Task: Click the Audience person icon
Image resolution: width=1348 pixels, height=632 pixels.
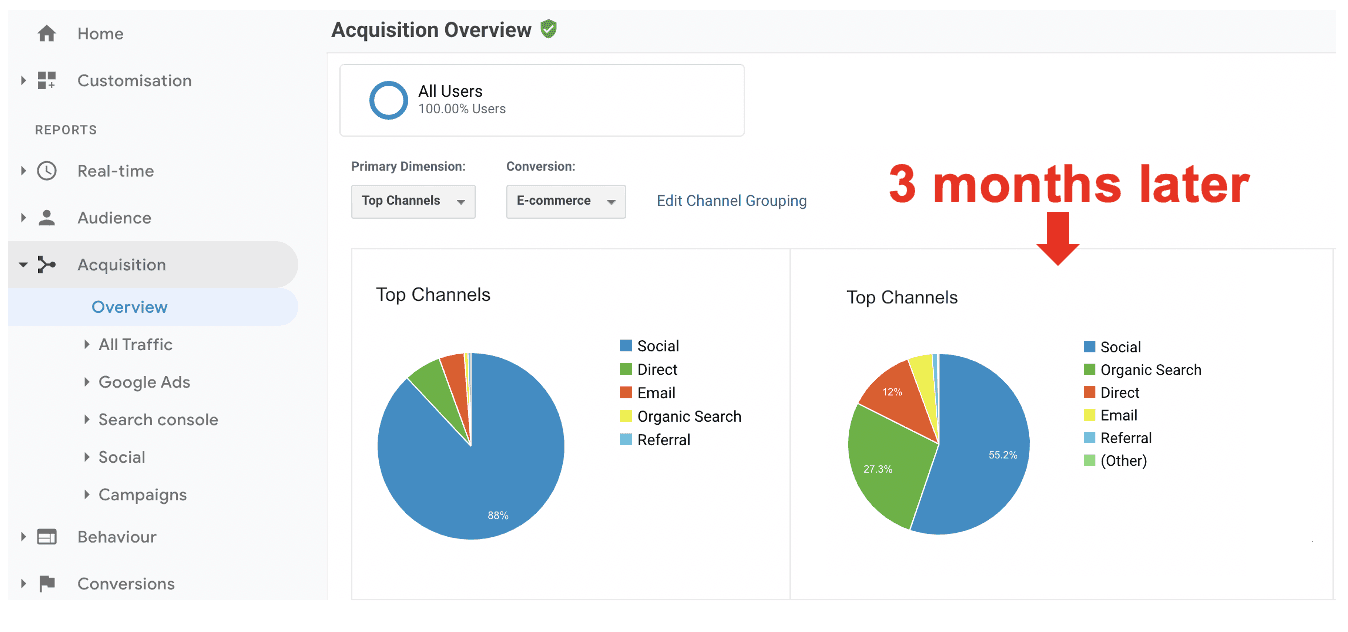Action: pyautogui.click(x=47, y=217)
